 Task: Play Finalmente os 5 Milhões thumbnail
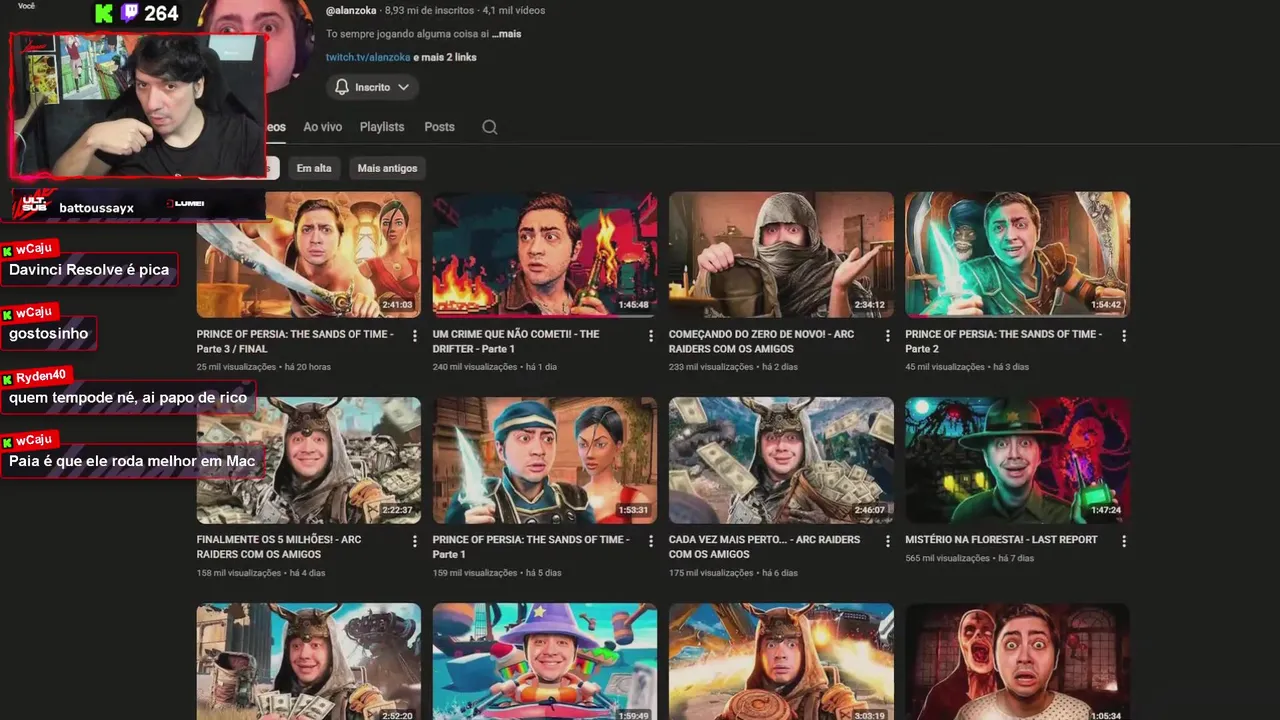pos(309,460)
